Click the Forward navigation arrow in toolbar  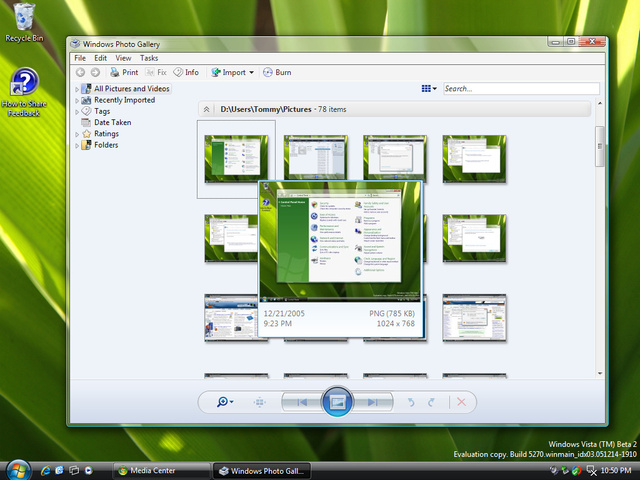(95, 72)
